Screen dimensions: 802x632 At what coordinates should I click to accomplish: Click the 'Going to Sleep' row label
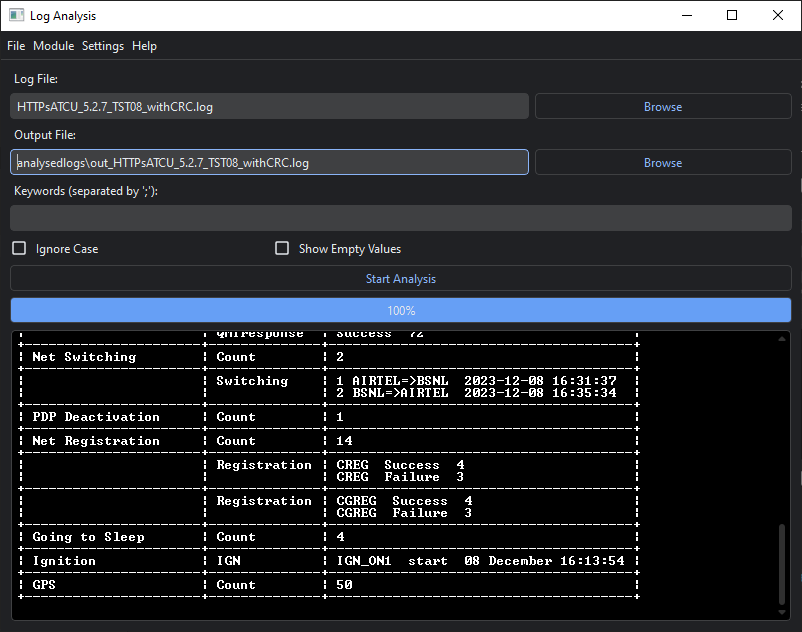click(88, 537)
